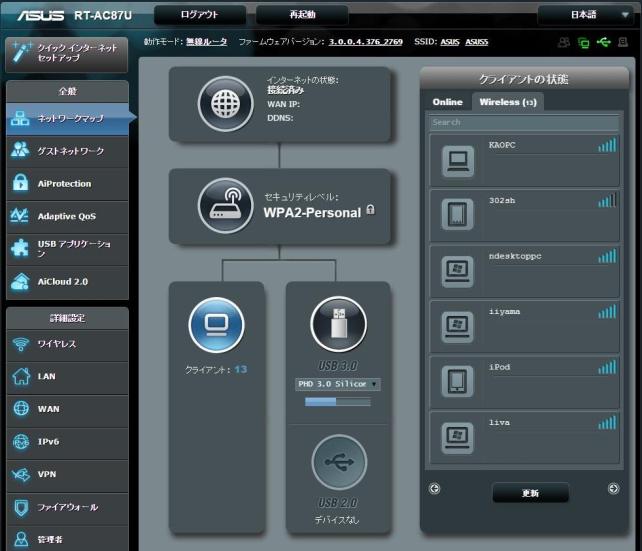
Task: Click the USB 3.0 flash drive icon
Action: click(x=339, y=324)
